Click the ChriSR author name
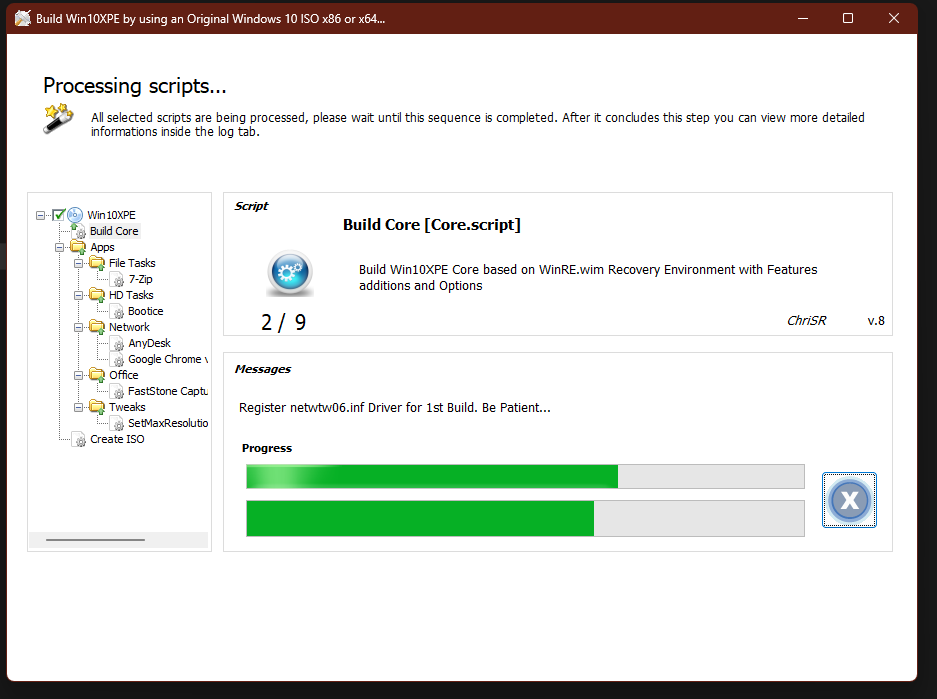The image size is (937, 699). 806,321
